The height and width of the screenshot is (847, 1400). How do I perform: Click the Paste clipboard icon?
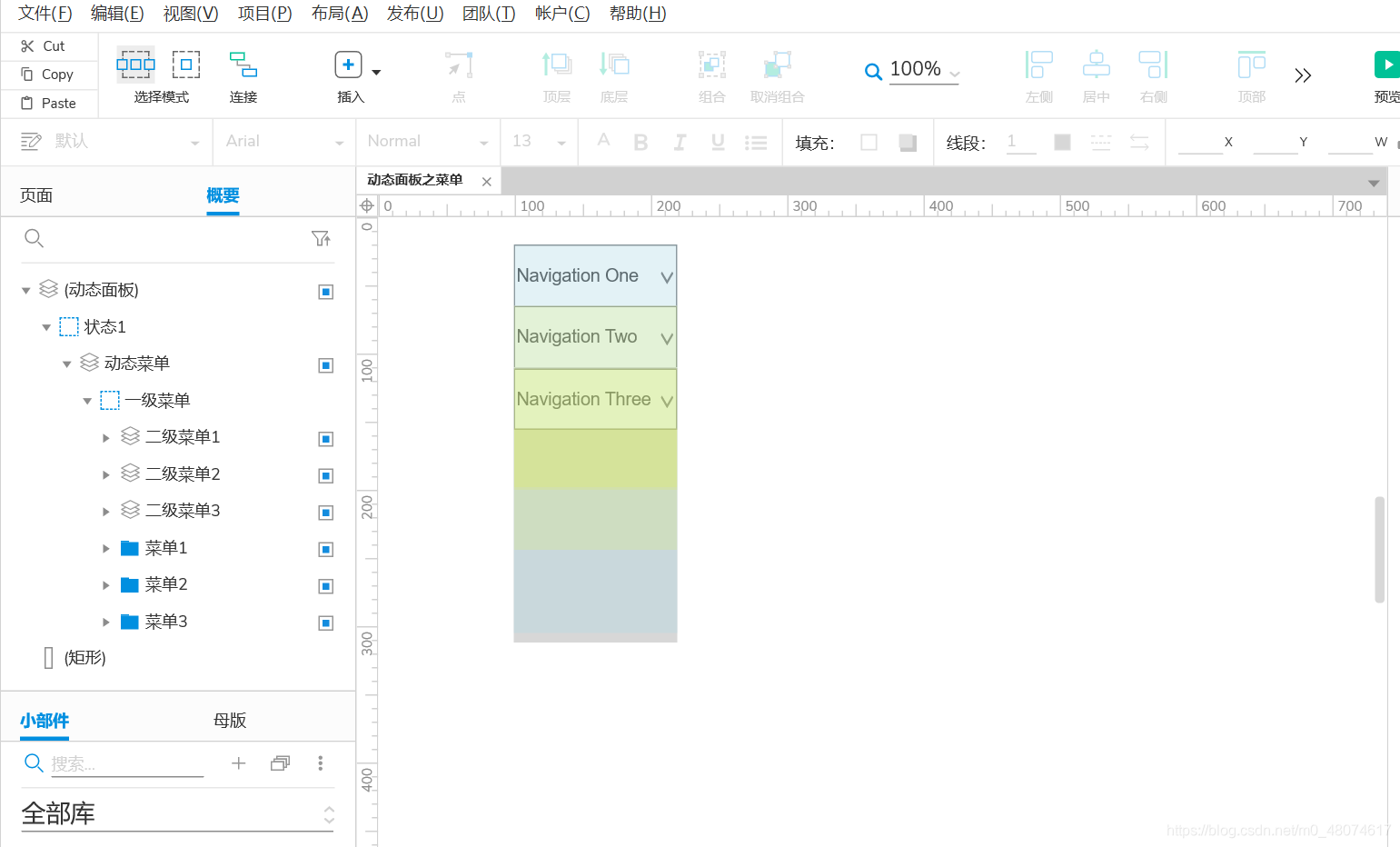27,103
